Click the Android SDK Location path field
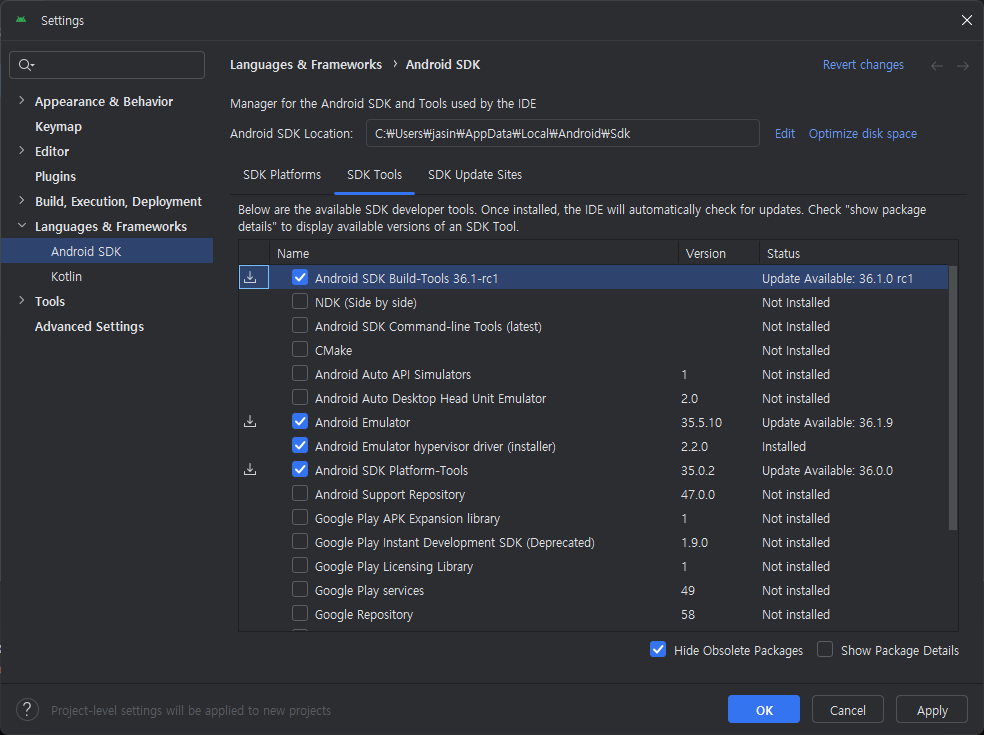The width and height of the screenshot is (984, 735). [x=562, y=133]
